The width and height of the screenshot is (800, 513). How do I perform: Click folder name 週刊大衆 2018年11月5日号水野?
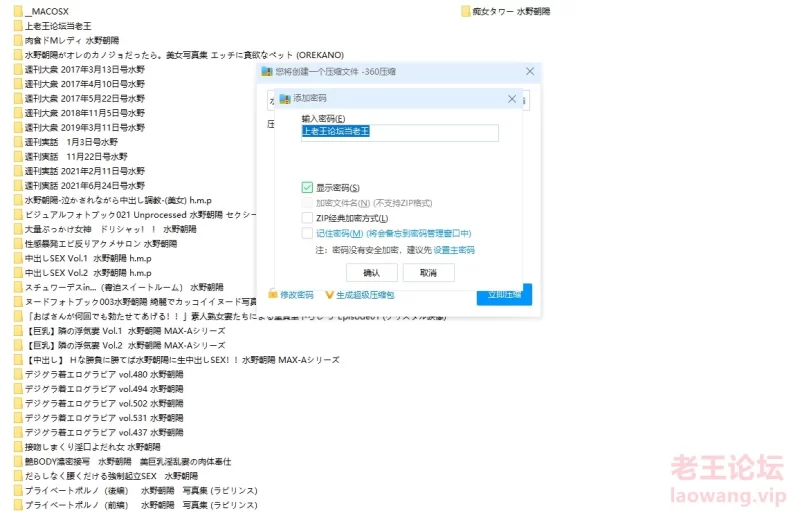pyautogui.click(x=85, y=113)
